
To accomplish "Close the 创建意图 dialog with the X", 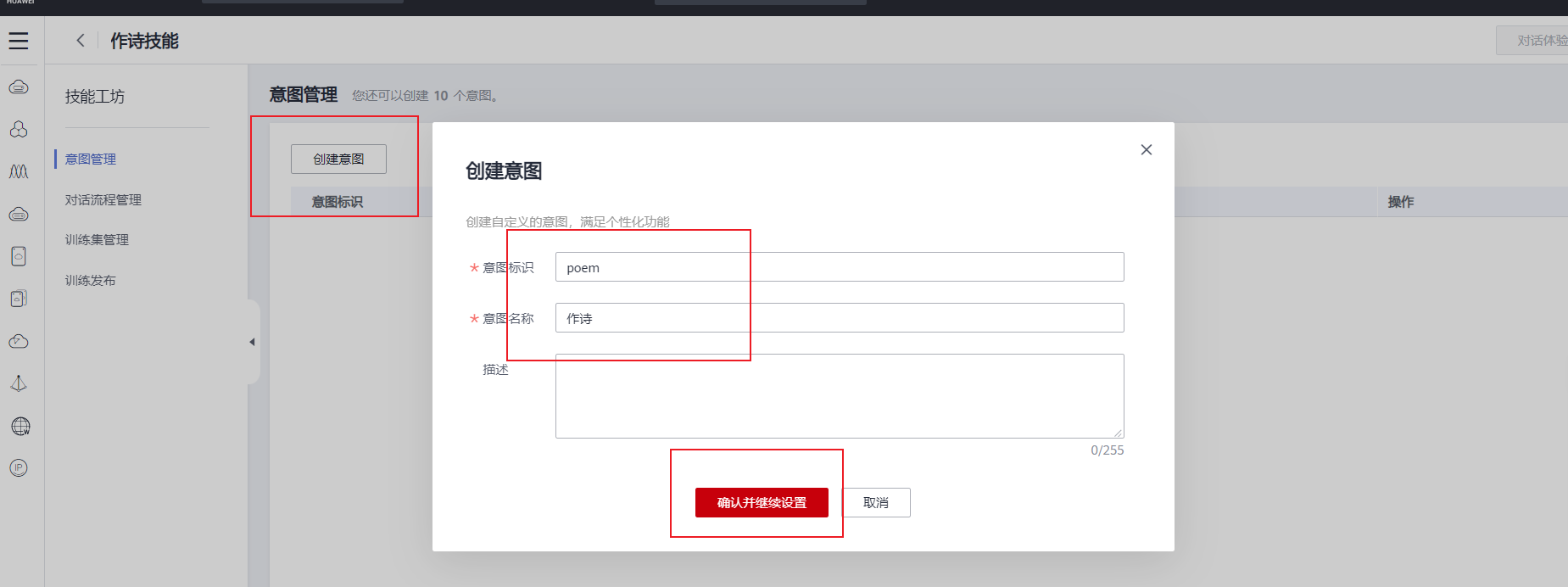I will click(1147, 149).
